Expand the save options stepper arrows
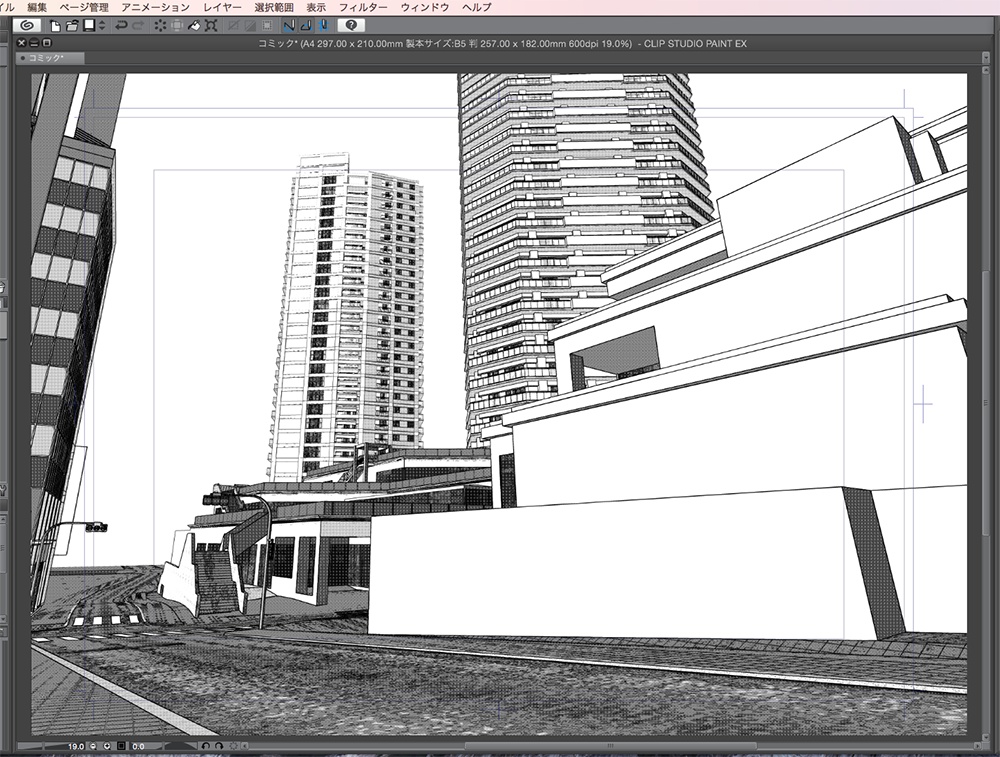 pos(102,26)
